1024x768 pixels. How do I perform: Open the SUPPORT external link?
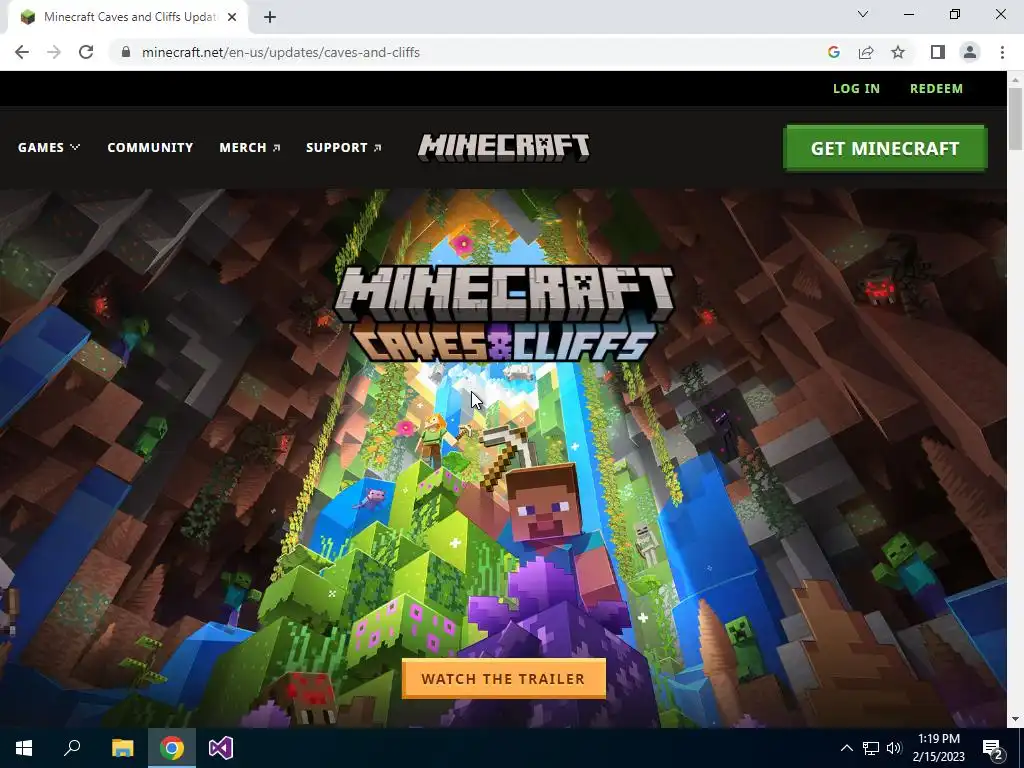coord(344,148)
